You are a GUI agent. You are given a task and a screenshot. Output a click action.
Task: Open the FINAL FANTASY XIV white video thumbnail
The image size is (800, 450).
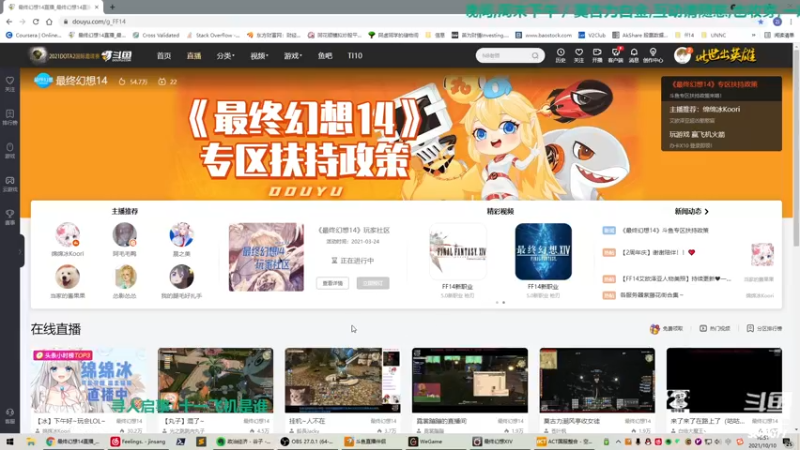(458, 251)
